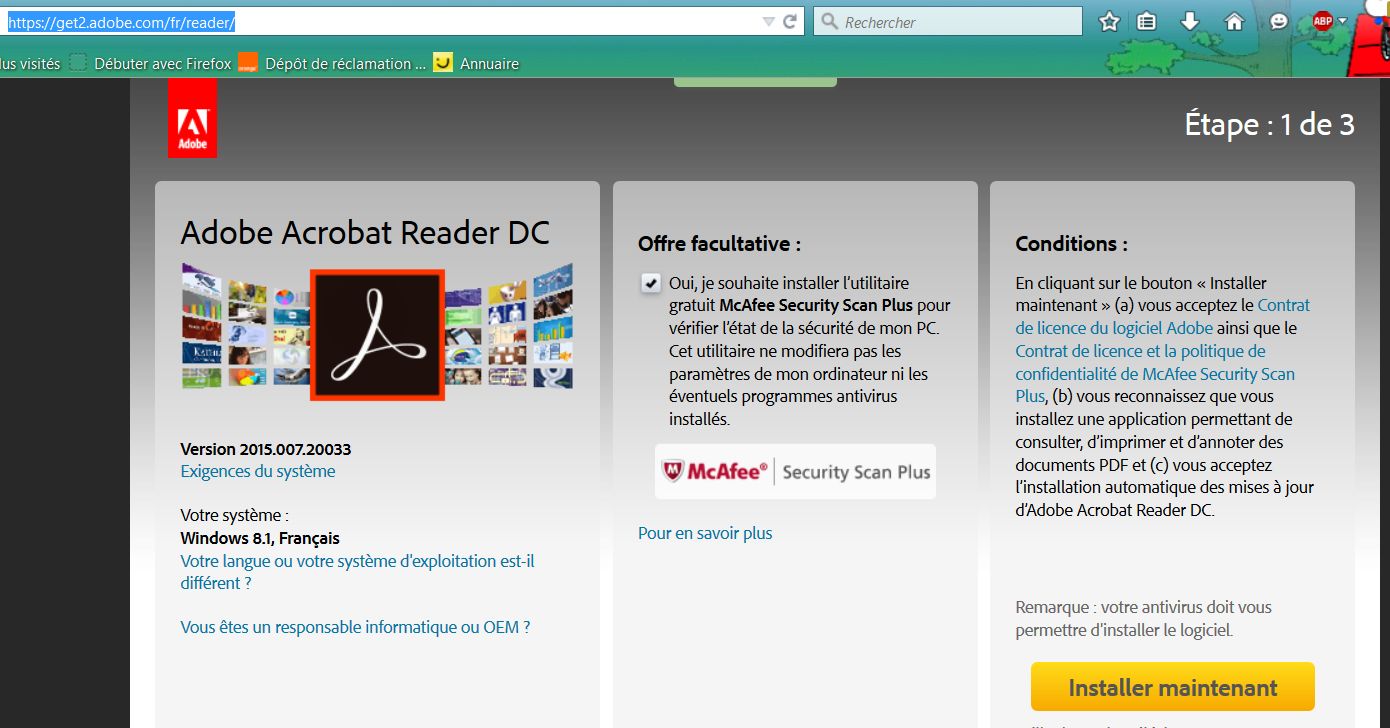This screenshot has height=728, width=1390.
Task: Click the Adblock Plus ABP icon
Action: [1322, 21]
